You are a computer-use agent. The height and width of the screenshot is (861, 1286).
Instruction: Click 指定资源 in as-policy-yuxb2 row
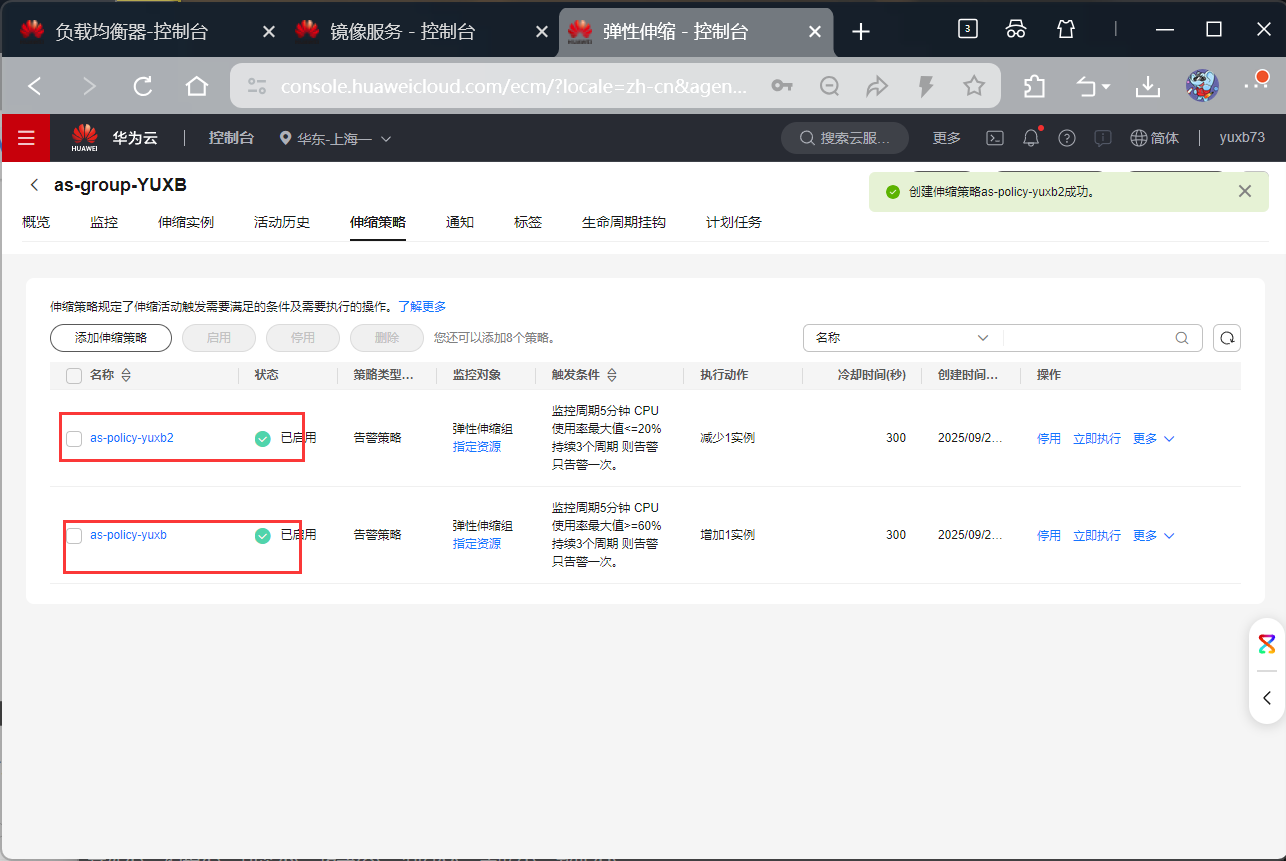click(x=477, y=446)
